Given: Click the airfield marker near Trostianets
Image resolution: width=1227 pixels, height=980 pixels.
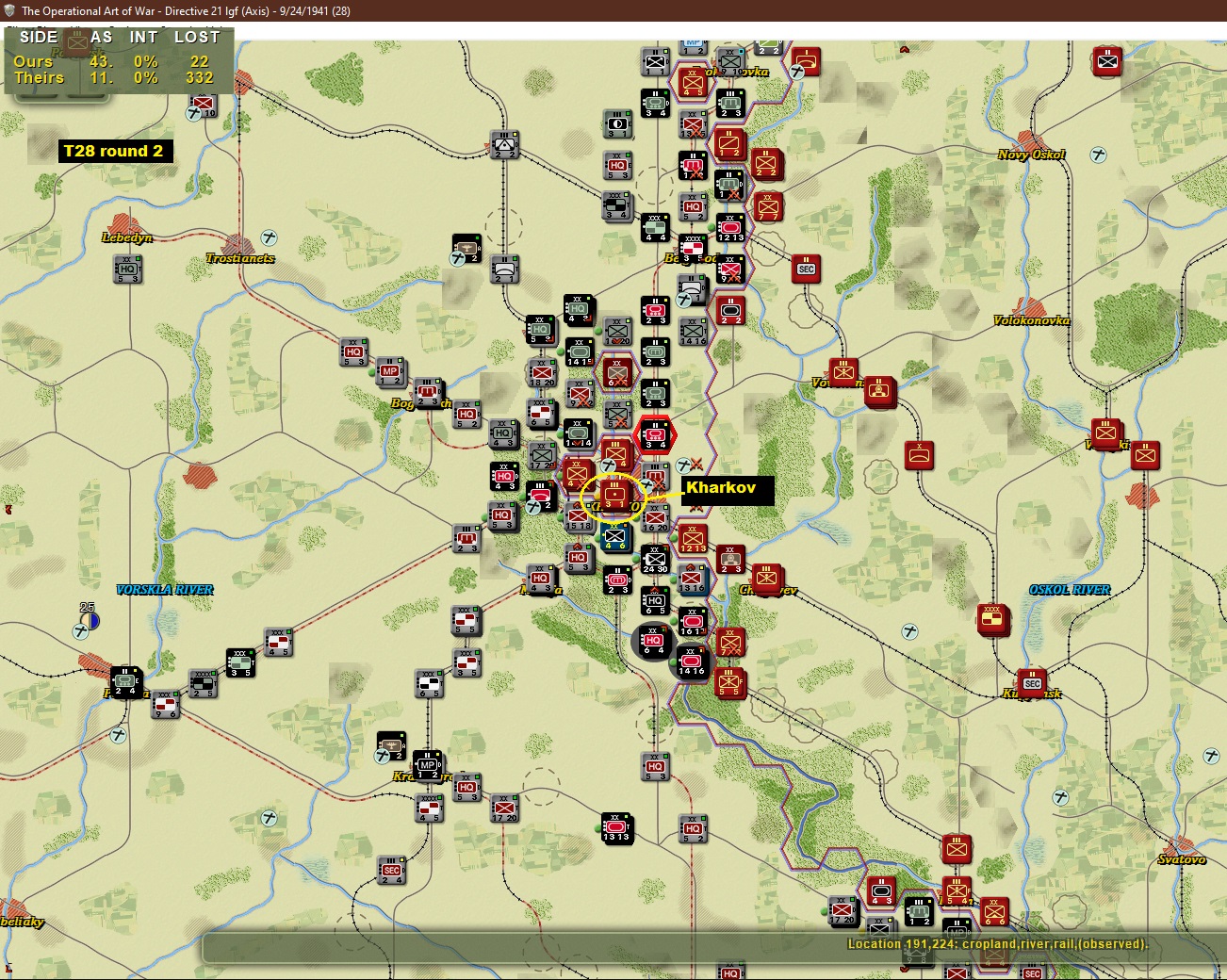Looking at the screenshot, I should [x=270, y=237].
